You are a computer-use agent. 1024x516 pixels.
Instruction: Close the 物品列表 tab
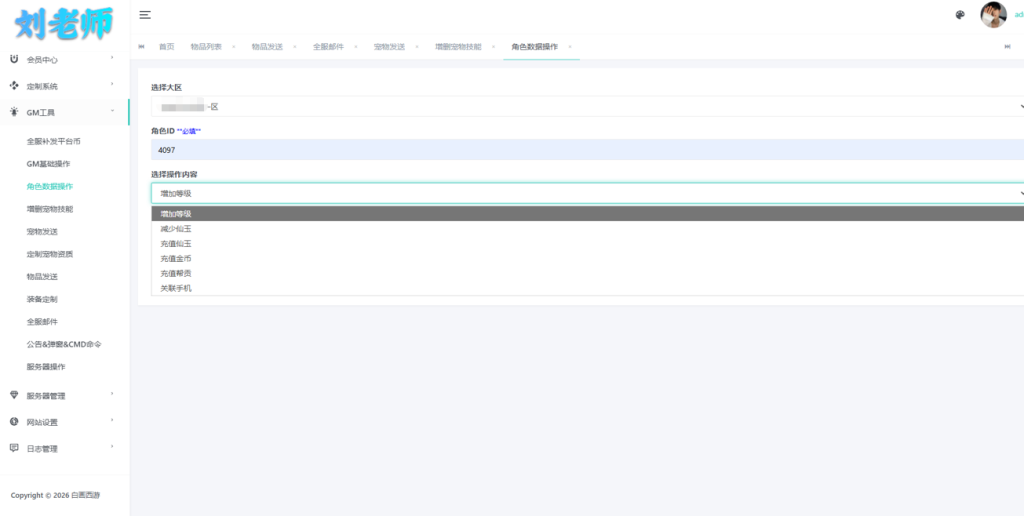pyautogui.click(x=233, y=47)
